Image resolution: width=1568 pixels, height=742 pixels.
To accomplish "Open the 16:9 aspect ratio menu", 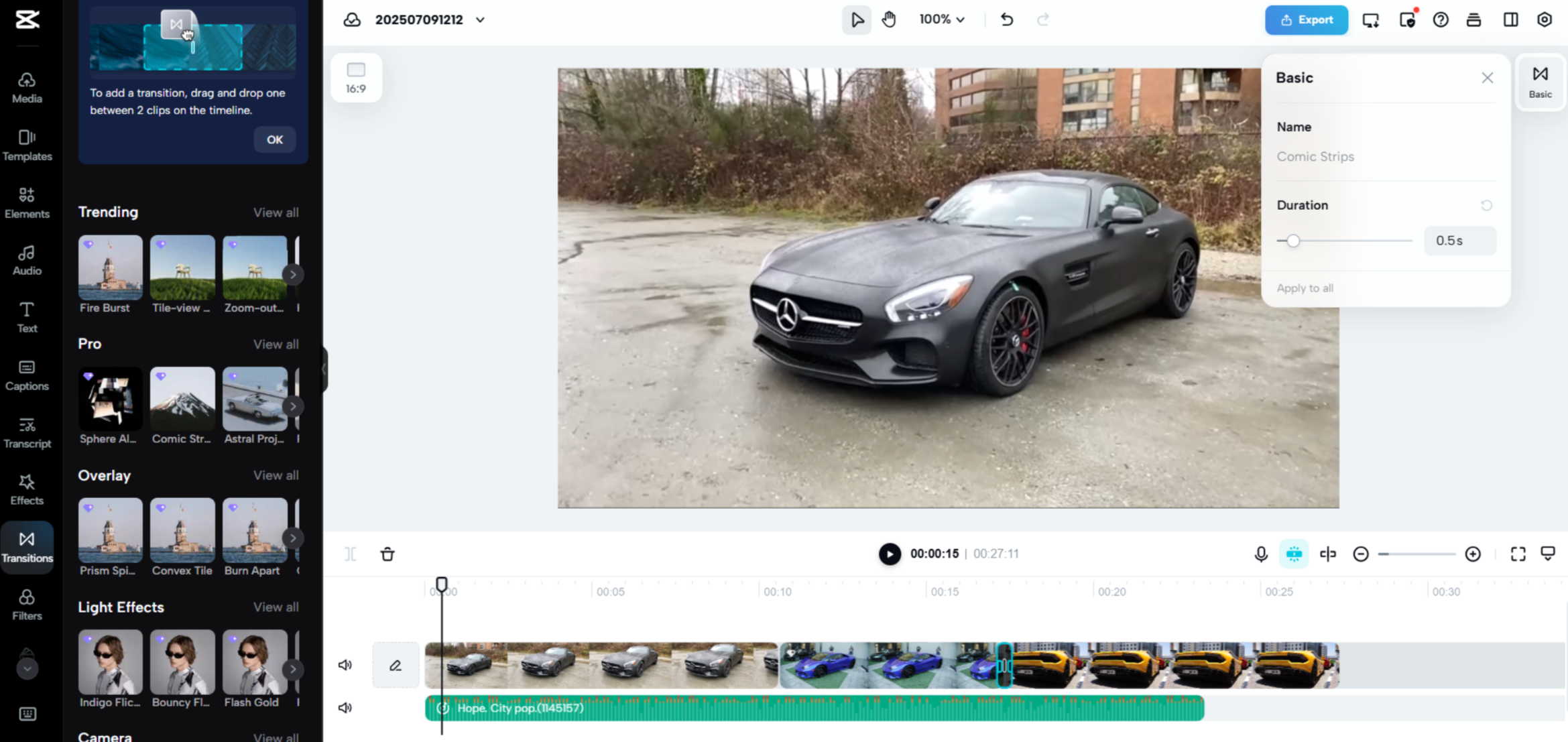I will pyautogui.click(x=356, y=77).
